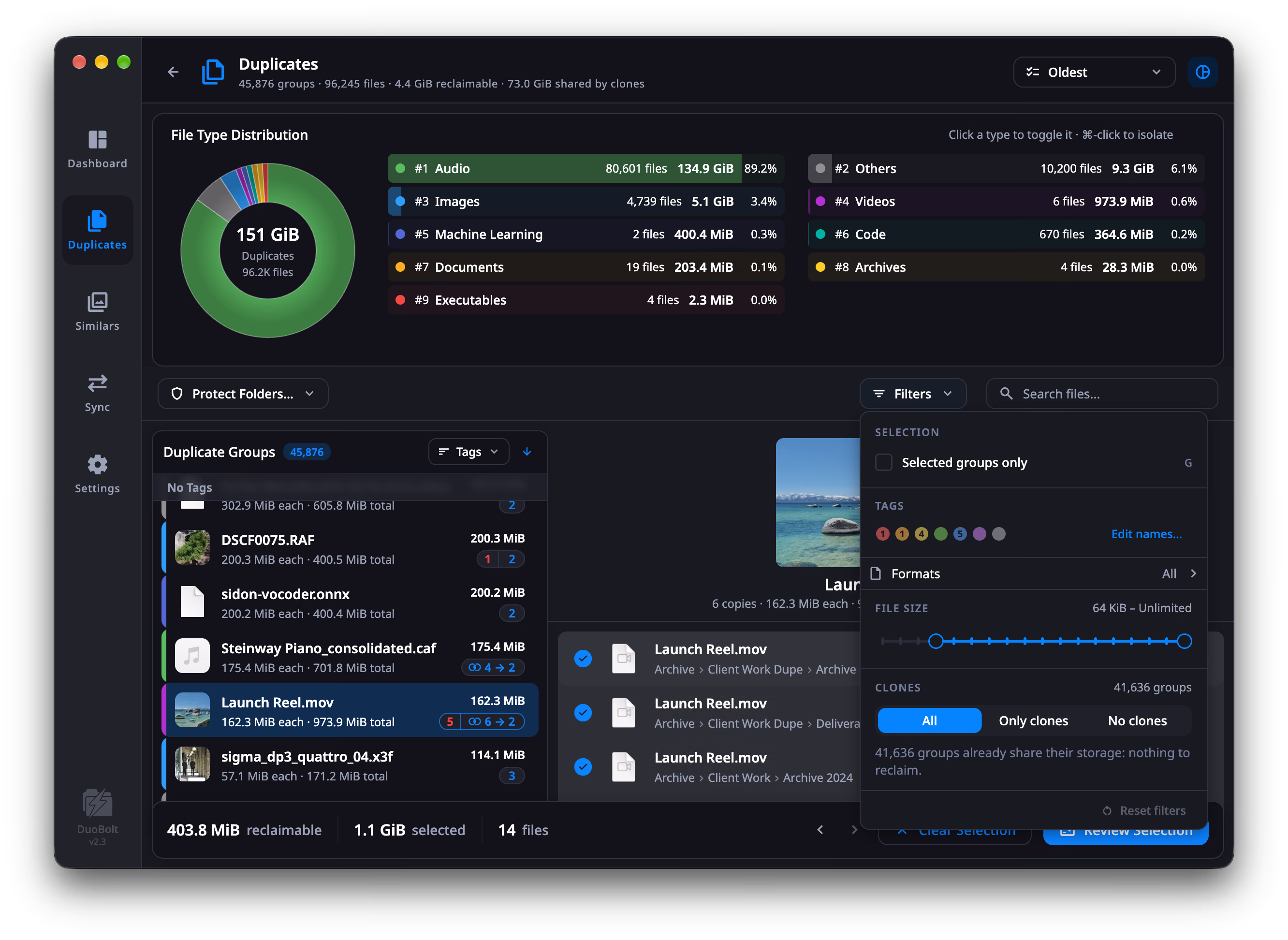This screenshot has width=1288, height=940.
Task: Open the Oldest sort dropdown
Action: pyautogui.click(x=1094, y=72)
